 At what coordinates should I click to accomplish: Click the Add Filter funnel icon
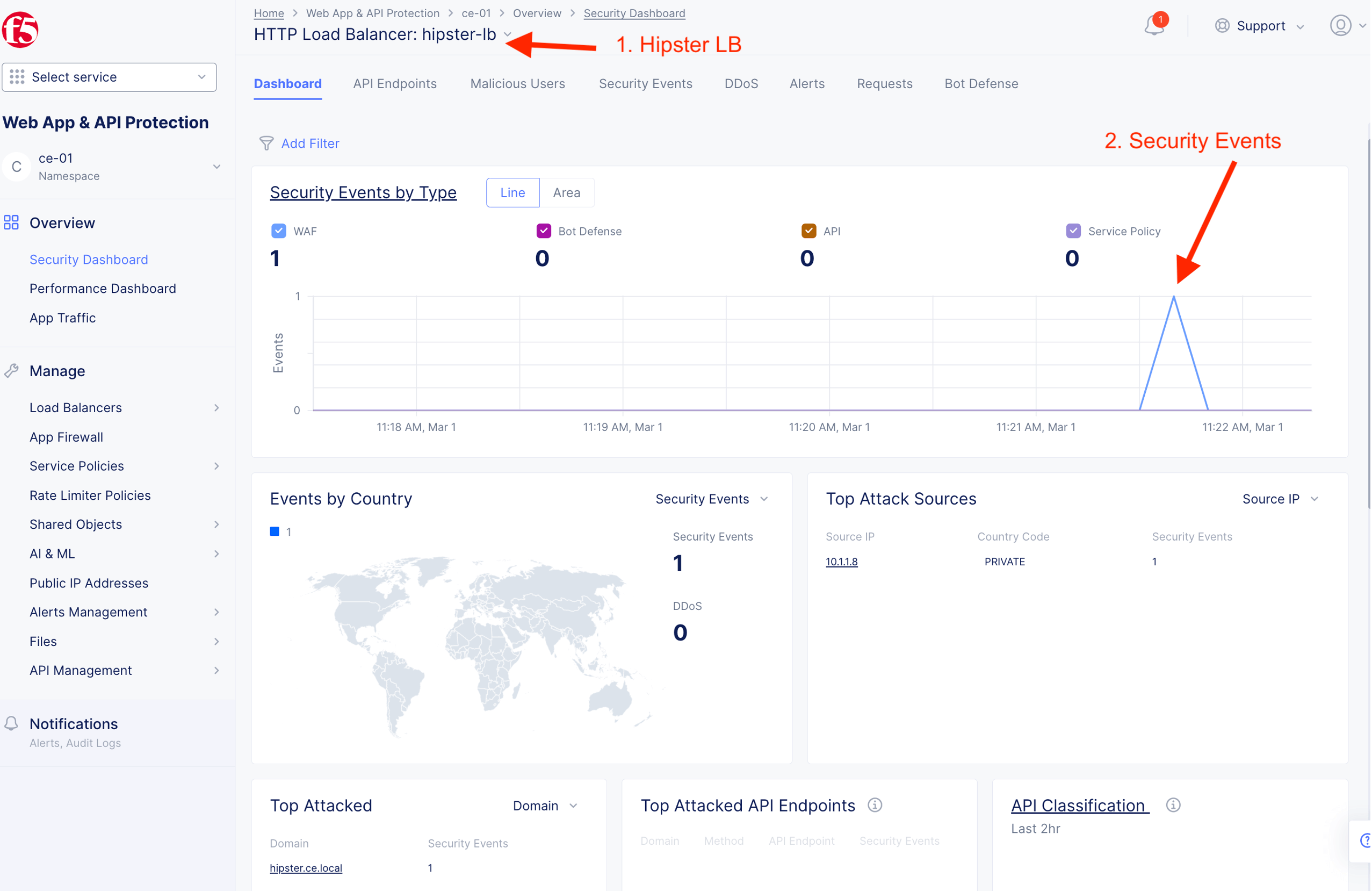coord(266,143)
